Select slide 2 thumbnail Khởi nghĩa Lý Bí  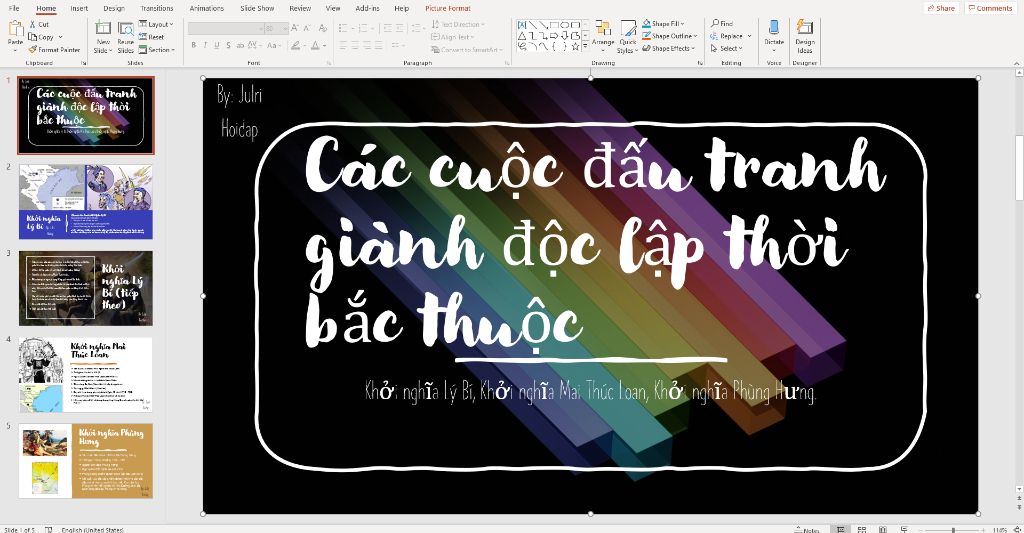[x=86, y=202]
